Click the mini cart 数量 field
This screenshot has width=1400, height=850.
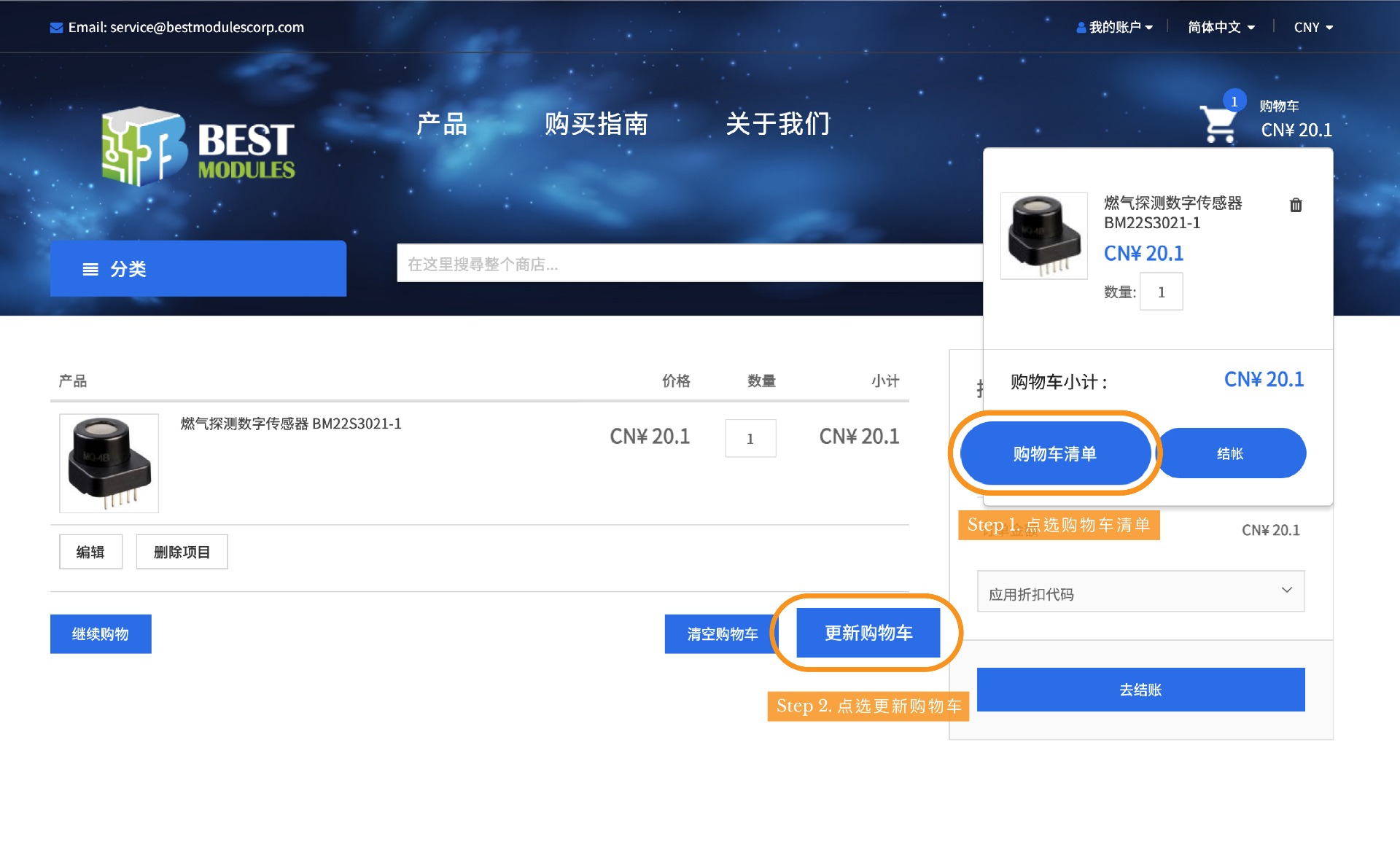[1161, 292]
